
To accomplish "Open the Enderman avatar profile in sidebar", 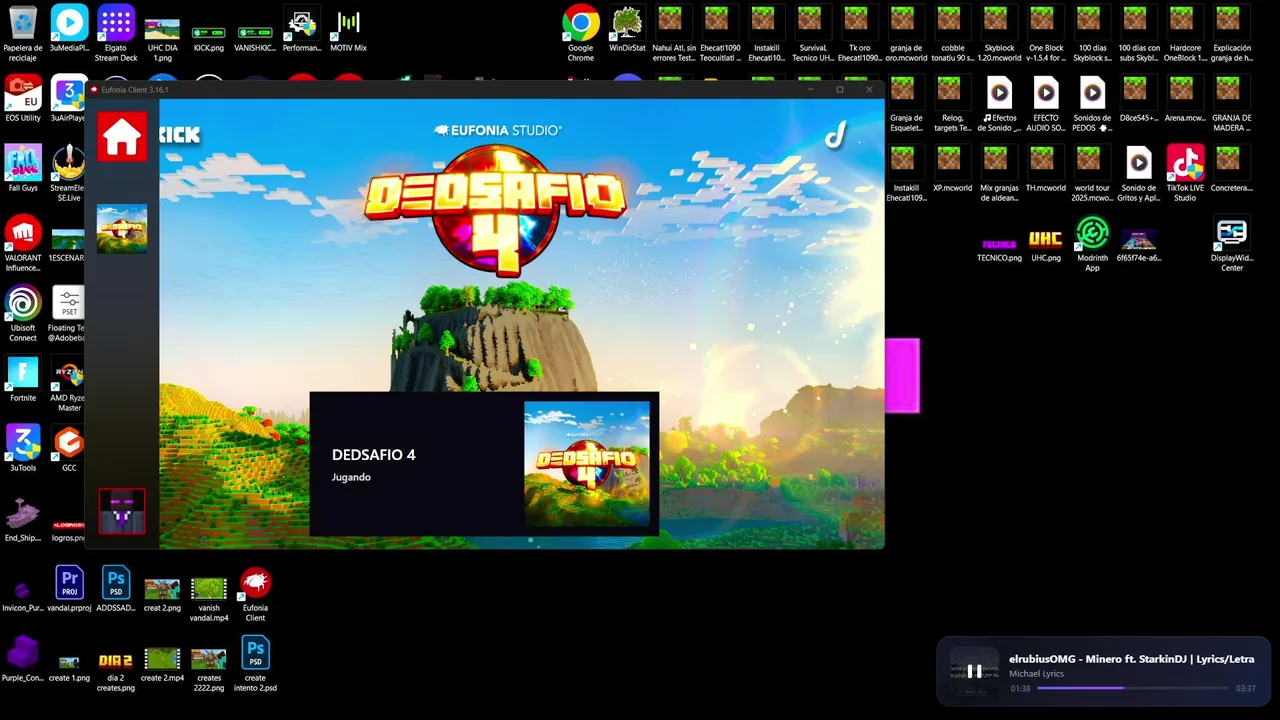I will tap(122, 512).
